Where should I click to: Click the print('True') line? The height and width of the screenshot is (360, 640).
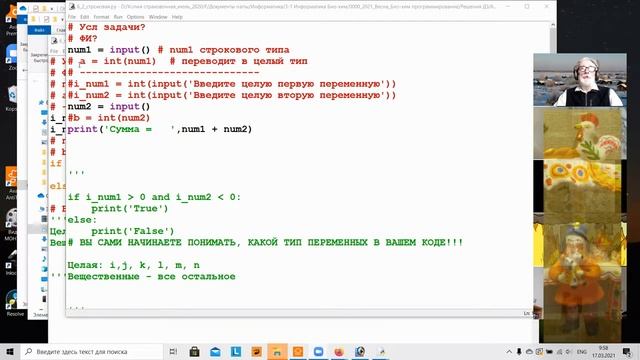(129, 209)
